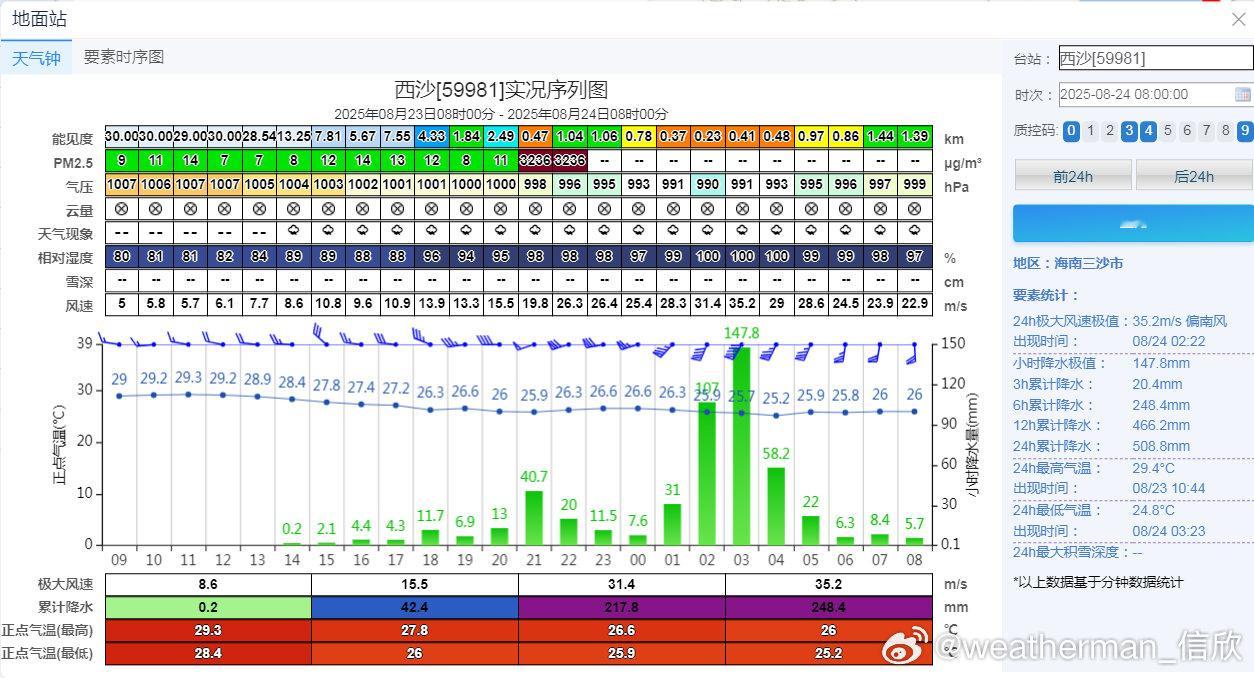Enable quality control code 5

click(1168, 131)
